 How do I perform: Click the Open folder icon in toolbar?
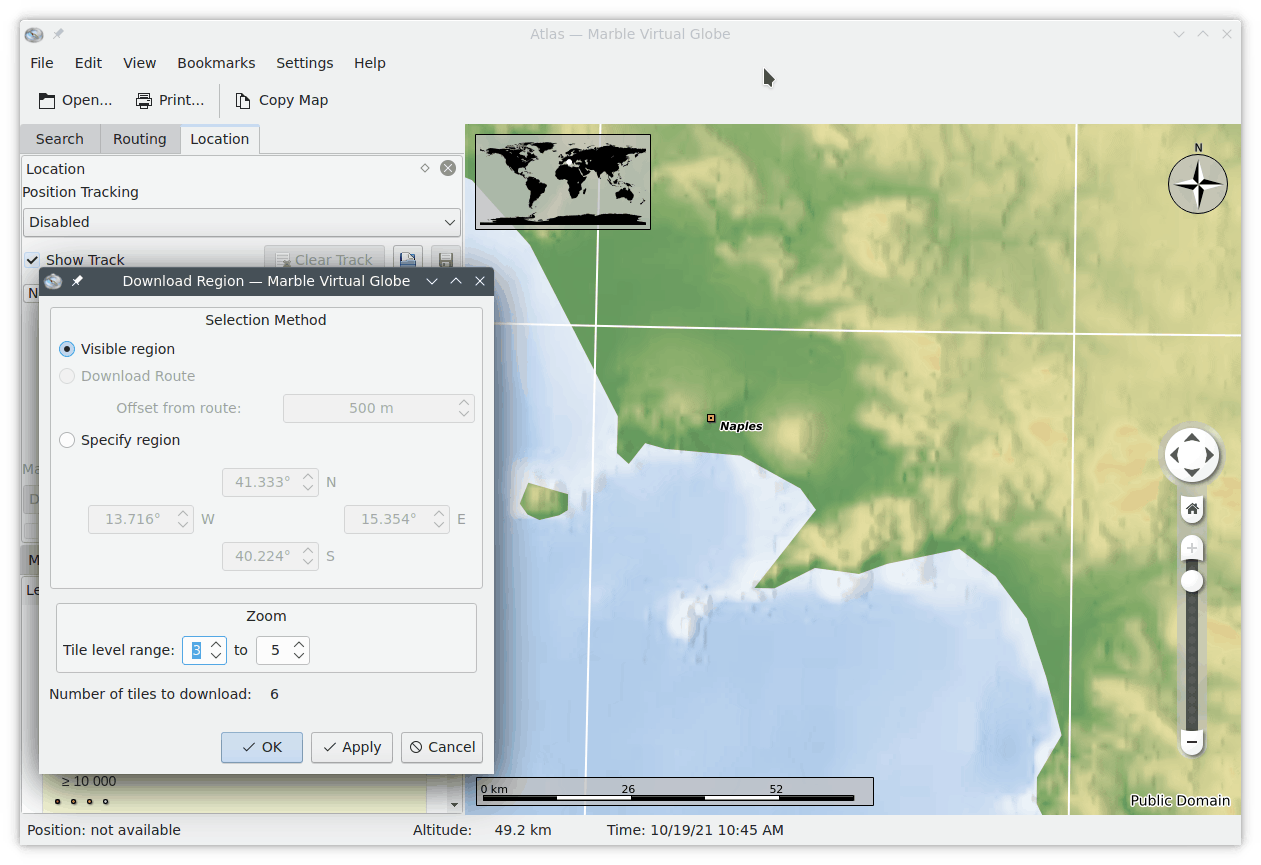(x=47, y=100)
